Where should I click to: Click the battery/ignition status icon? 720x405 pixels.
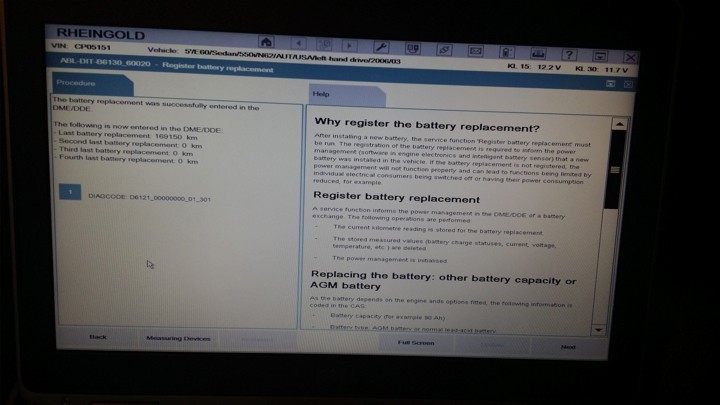(x=506, y=52)
